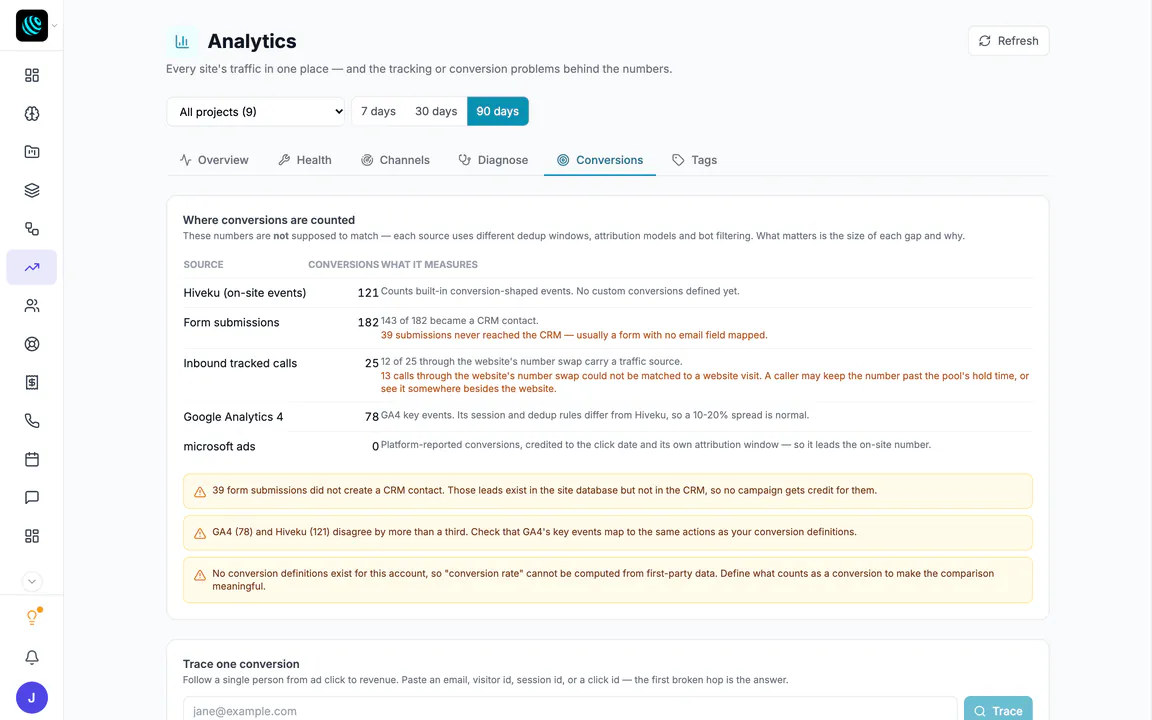Click the 39 submissions never reached CRM warning
Image resolution: width=1152 pixels, height=720 pixels.
click(574, 335)
